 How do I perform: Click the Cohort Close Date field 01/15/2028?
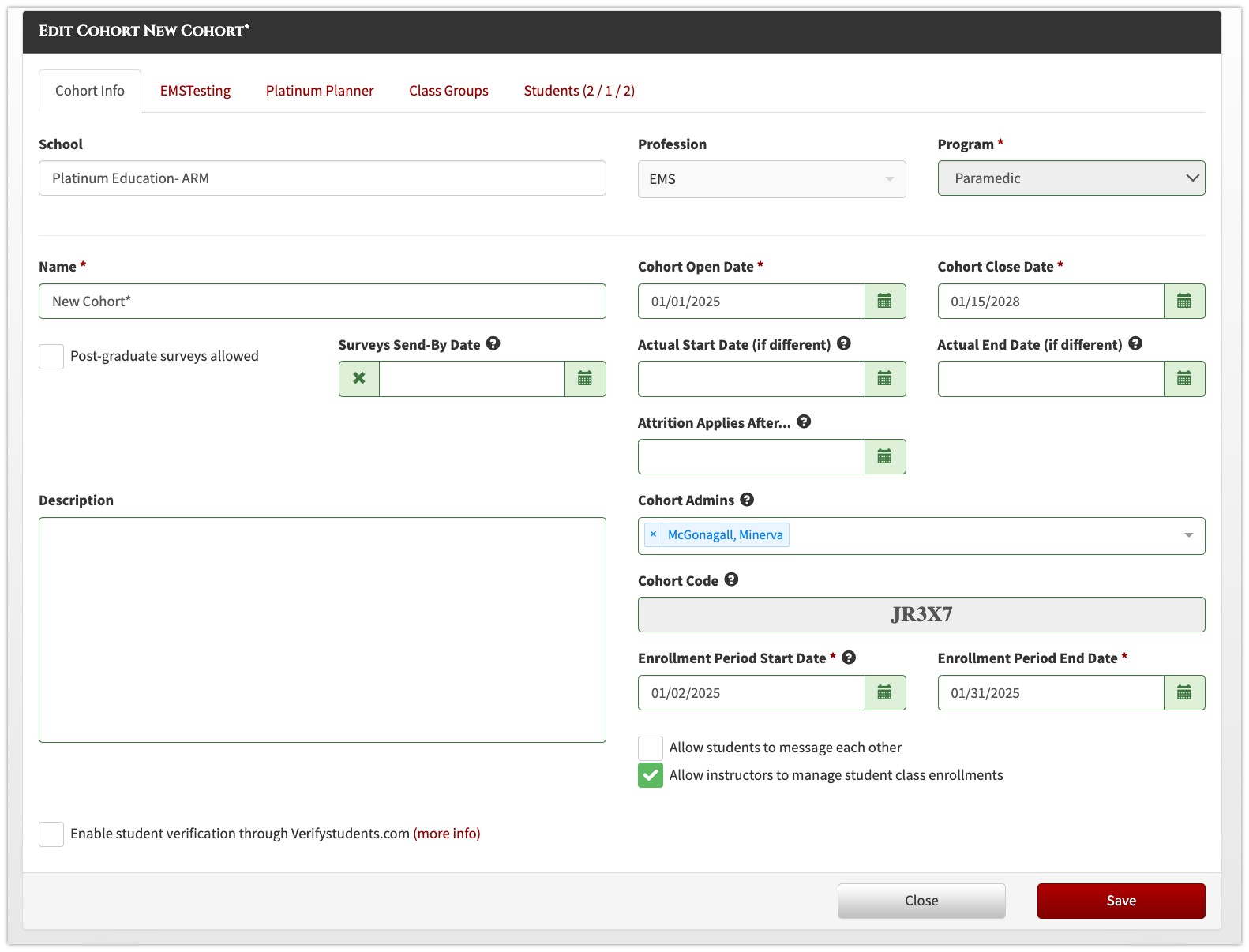point(1051,302)
